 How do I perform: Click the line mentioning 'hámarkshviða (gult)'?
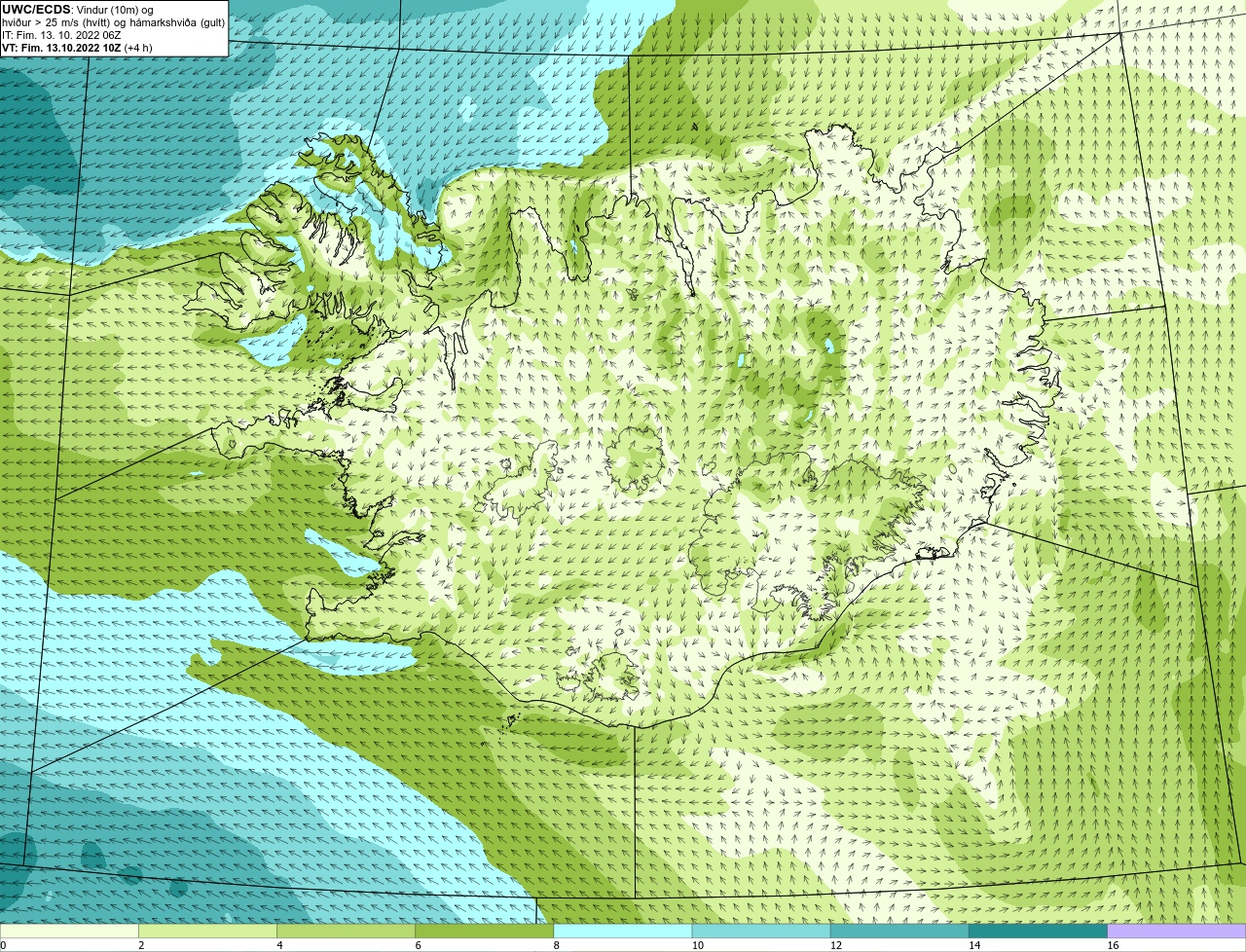coord(114,22)
